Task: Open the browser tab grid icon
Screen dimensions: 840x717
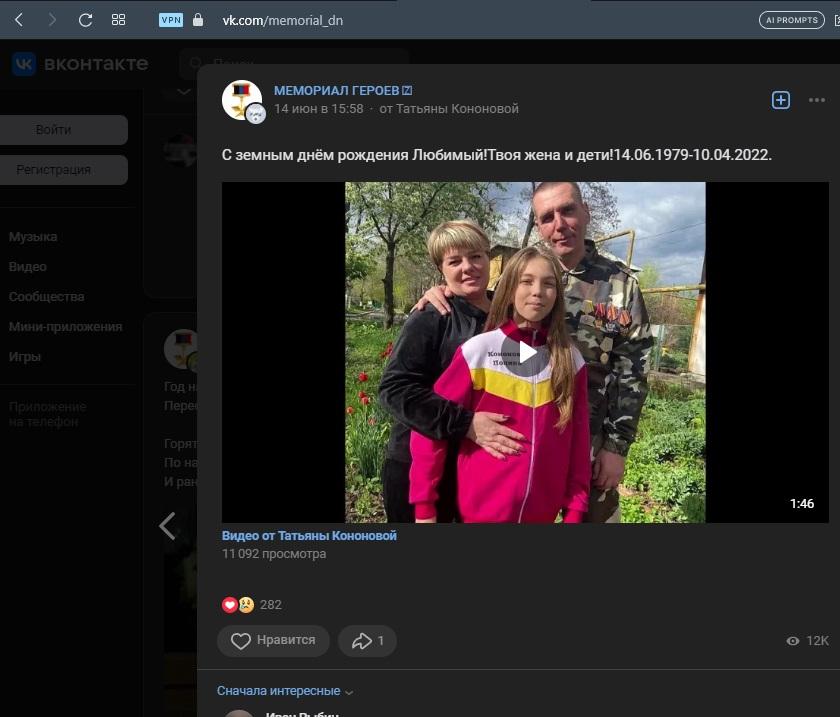Action: click(x=118, y=20)
